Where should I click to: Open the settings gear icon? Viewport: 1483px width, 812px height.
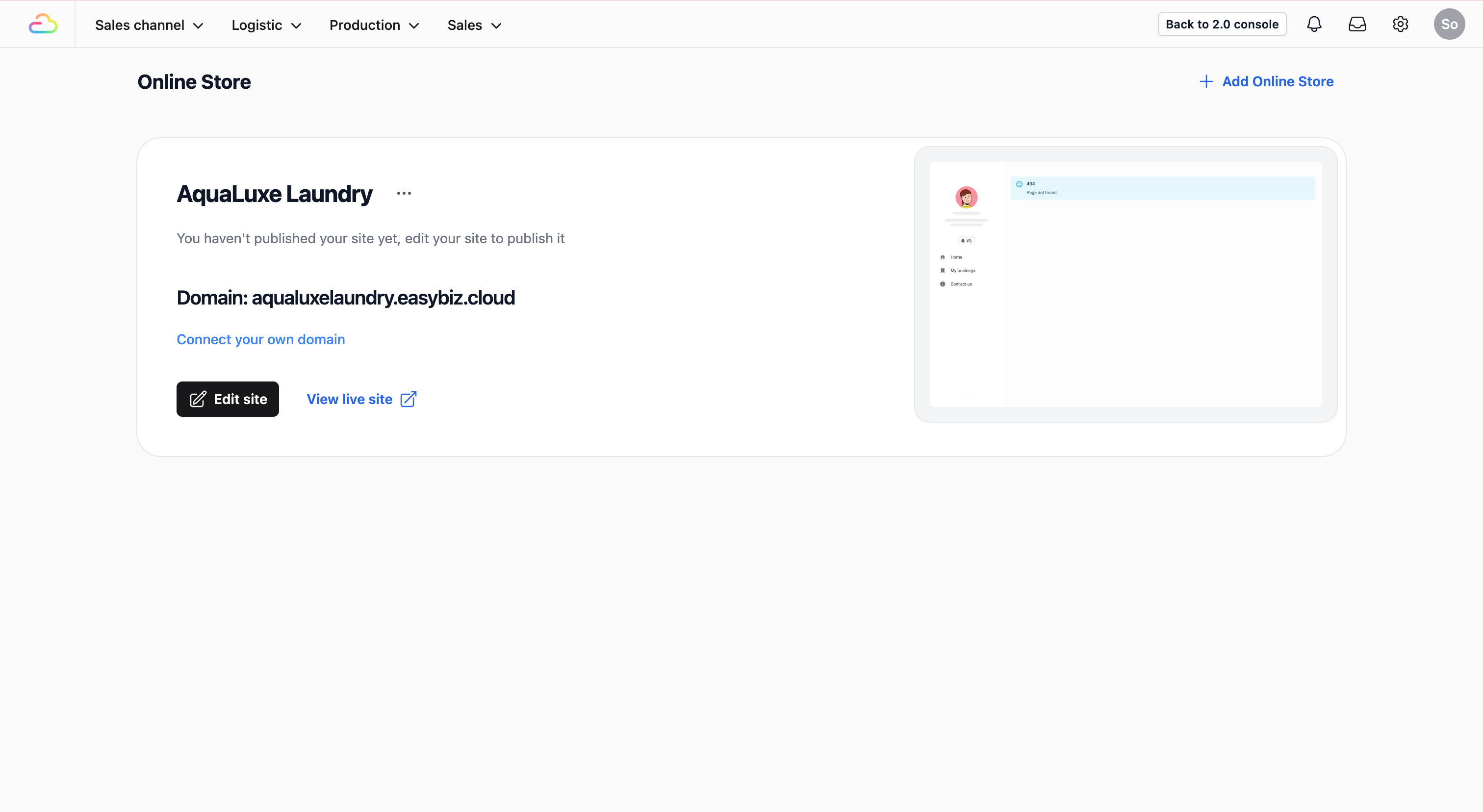1400,24
